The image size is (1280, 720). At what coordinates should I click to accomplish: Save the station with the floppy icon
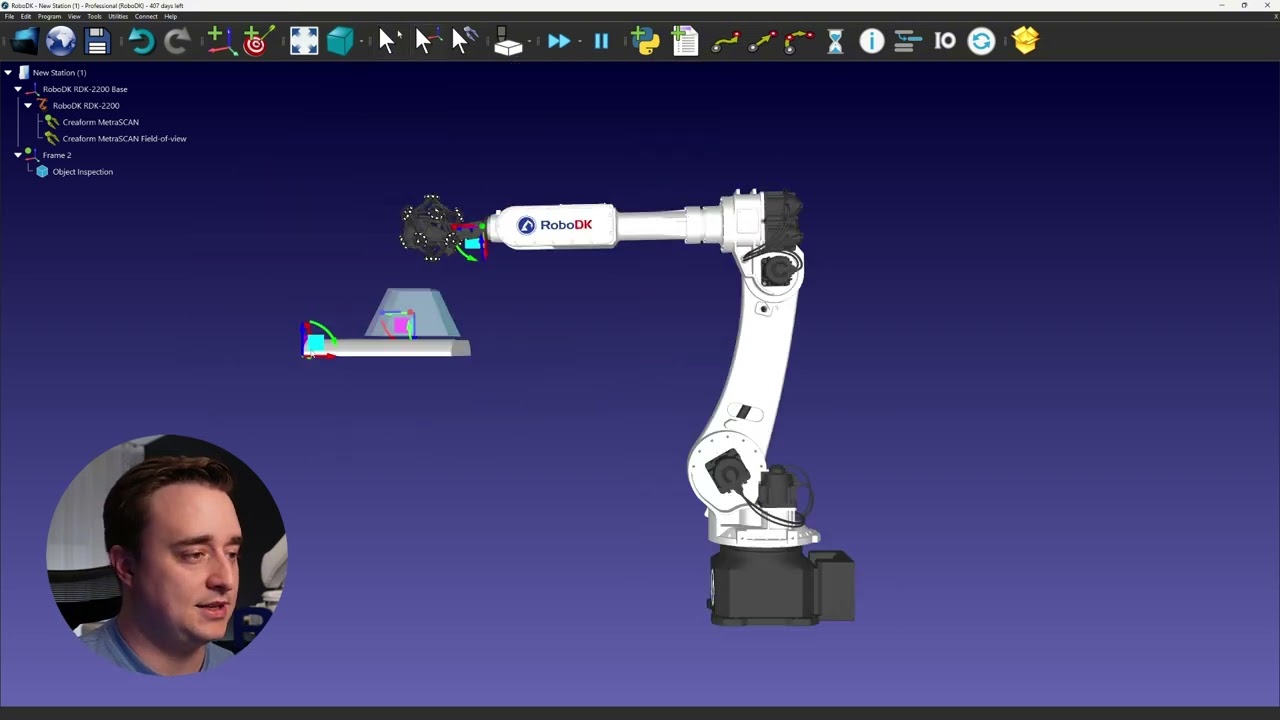point(97,41)
